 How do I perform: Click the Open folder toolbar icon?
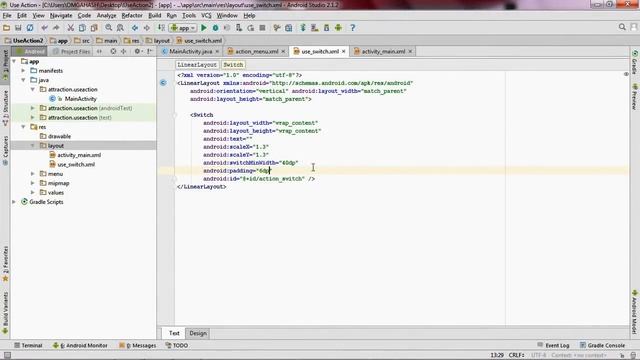tap(7, 28)
